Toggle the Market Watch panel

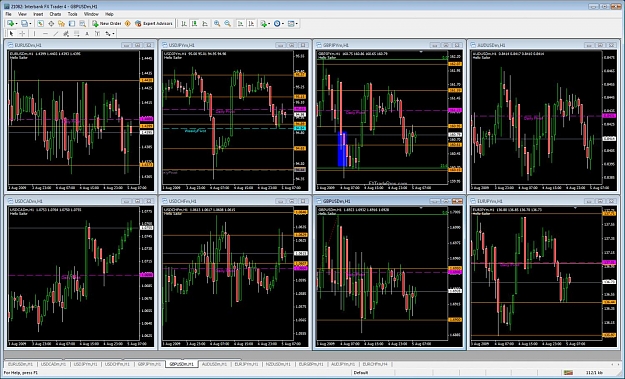(x=40, y=24)
